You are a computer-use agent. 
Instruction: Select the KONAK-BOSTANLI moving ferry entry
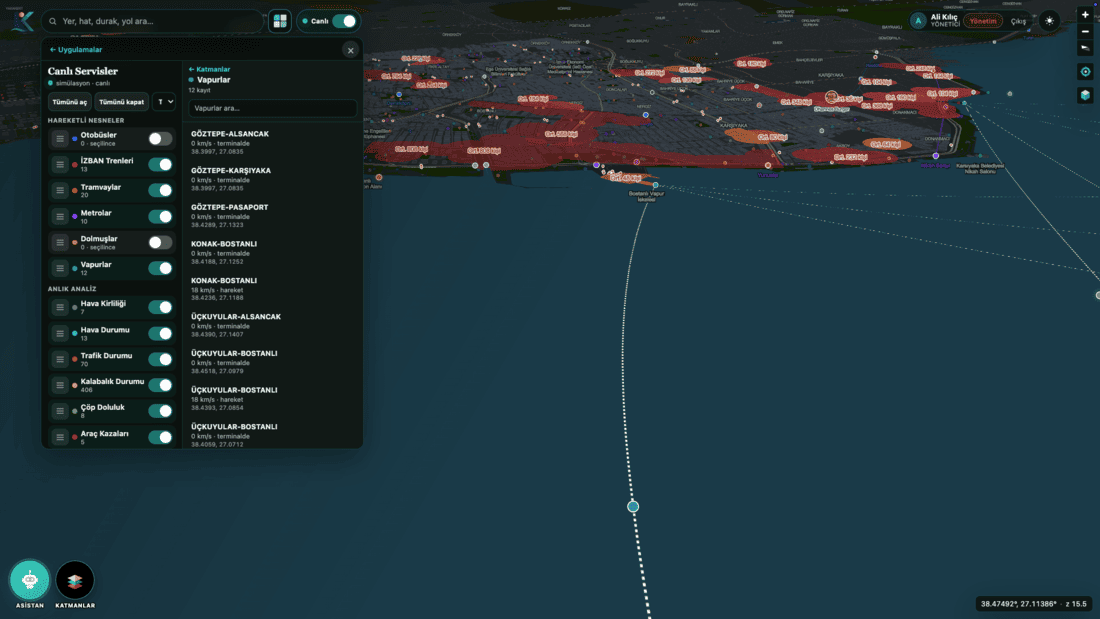click(272, 289)
